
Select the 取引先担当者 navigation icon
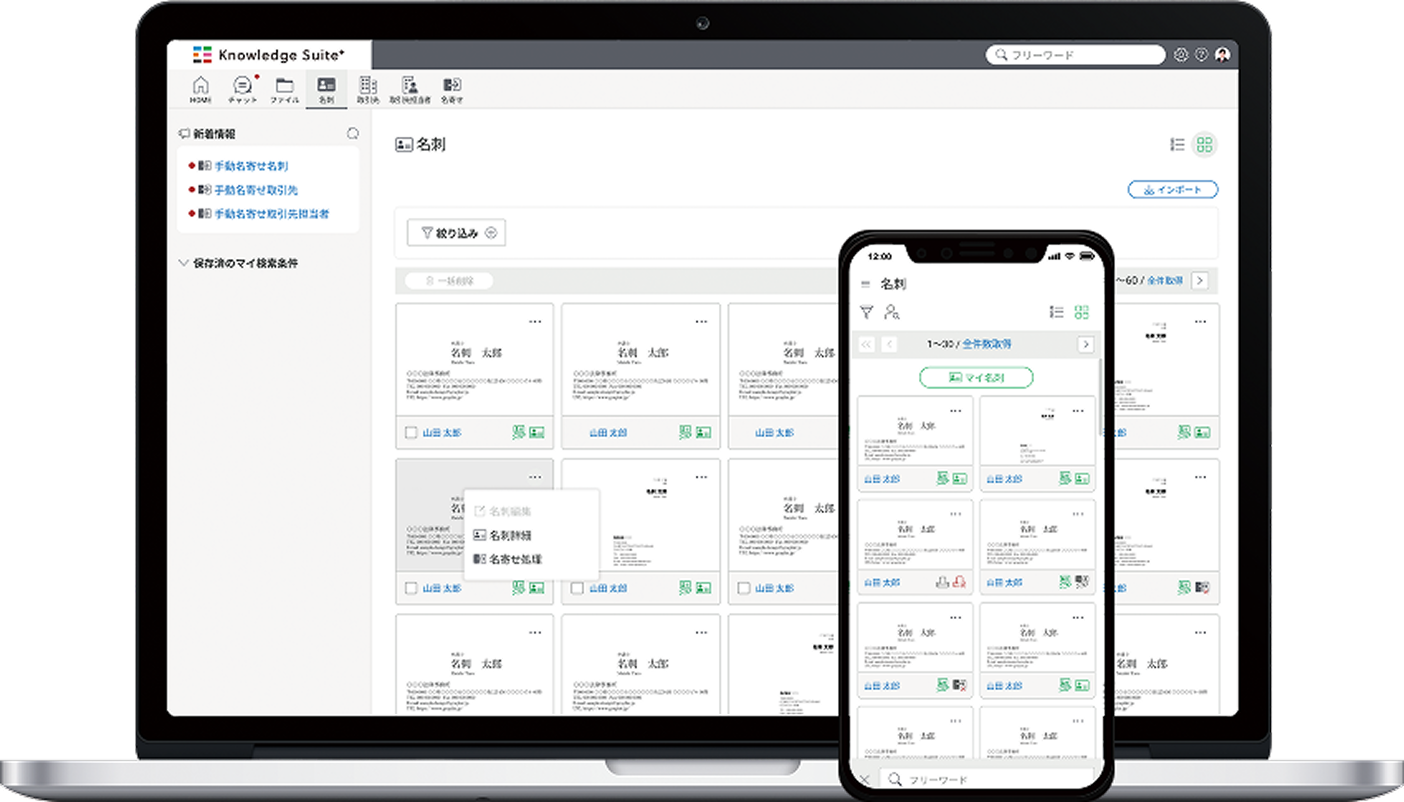coord(408,90)
